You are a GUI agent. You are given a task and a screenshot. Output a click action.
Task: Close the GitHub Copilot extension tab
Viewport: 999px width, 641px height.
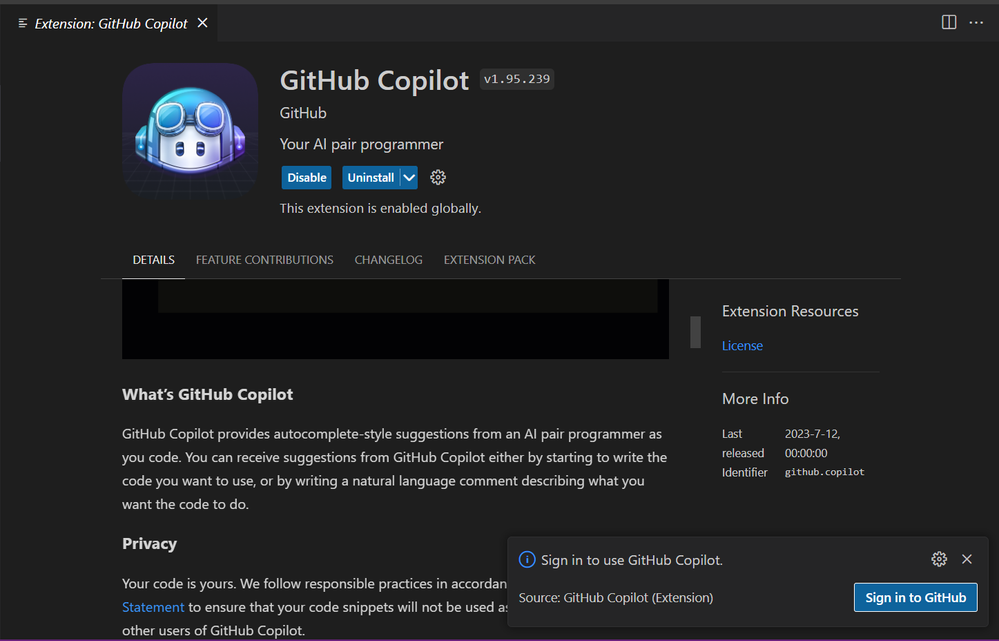click(203, 23)
